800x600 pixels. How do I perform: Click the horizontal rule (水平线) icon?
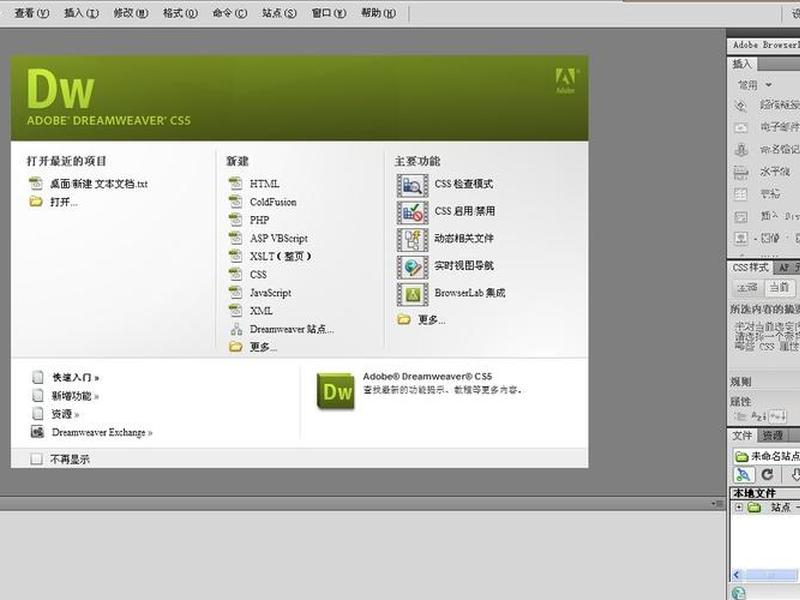coord(741,172)
